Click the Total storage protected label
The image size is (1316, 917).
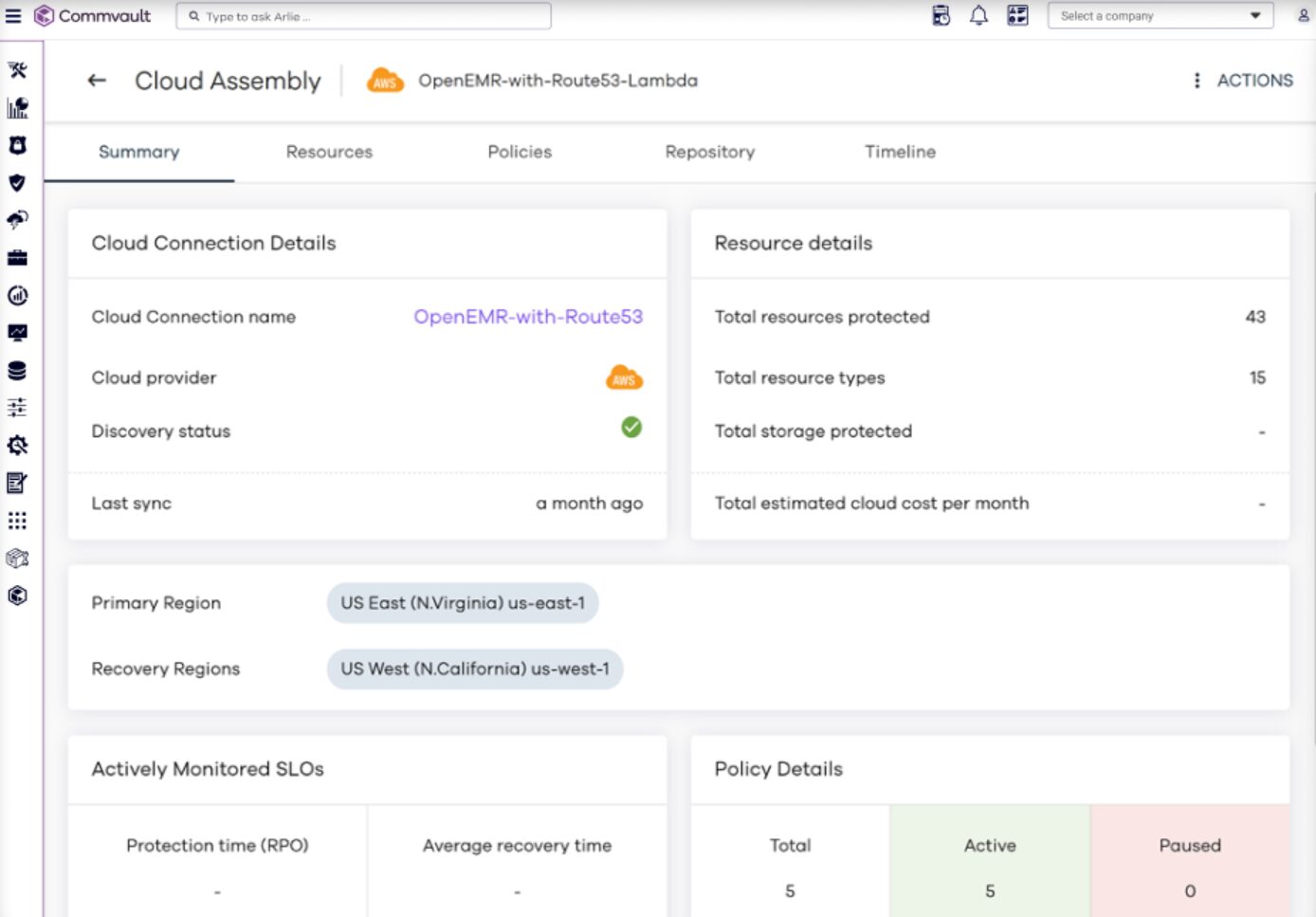click(813, 431)
